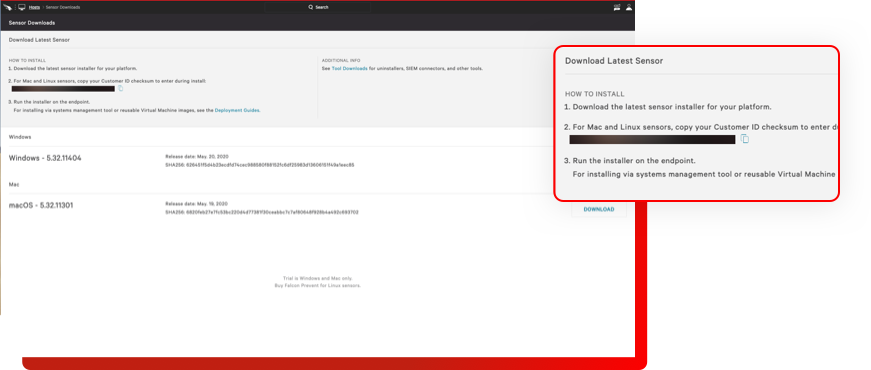
Task: Click the CrowdStrike Falcon logo
Action: click(x=7, y=7)
